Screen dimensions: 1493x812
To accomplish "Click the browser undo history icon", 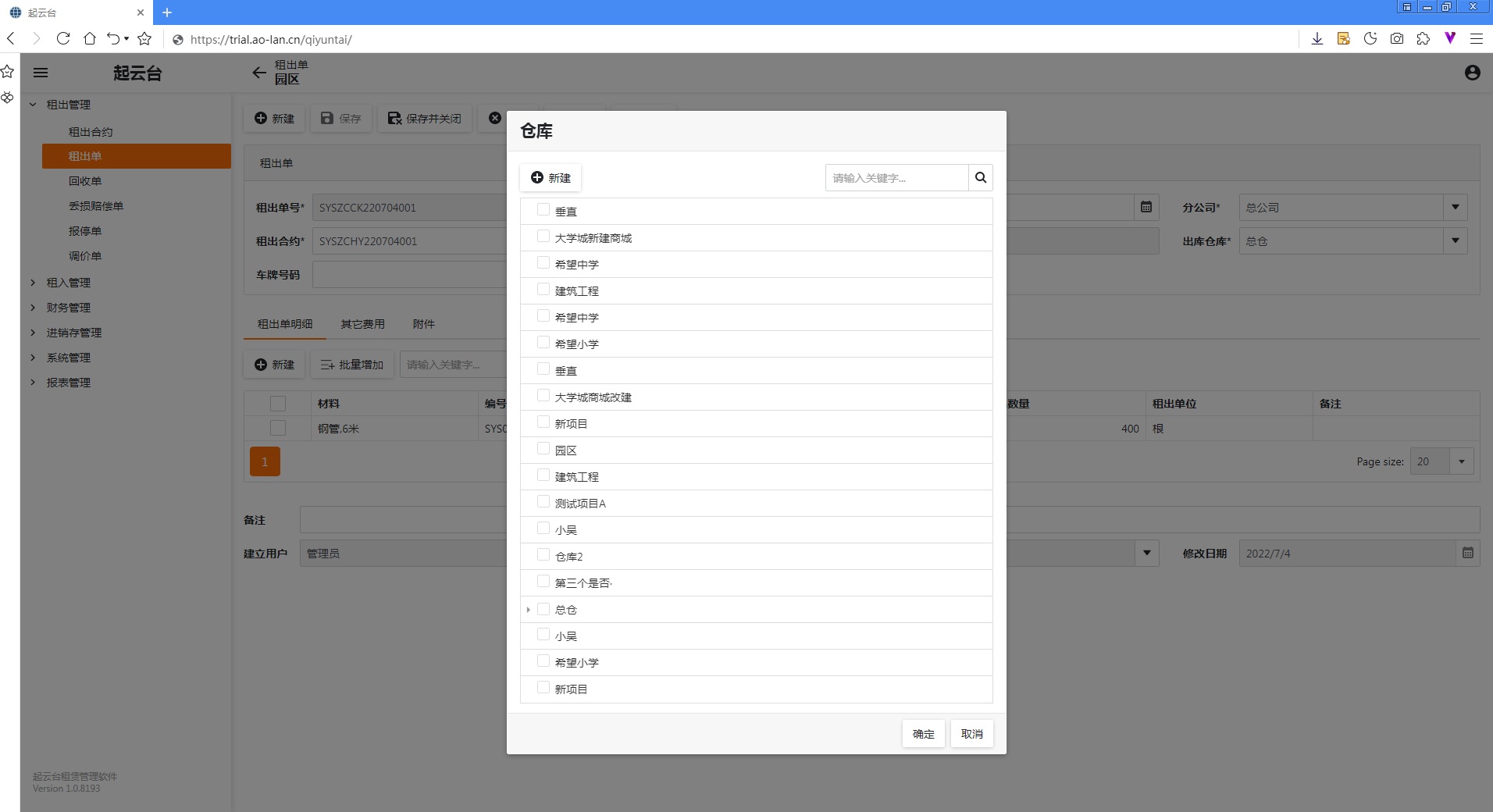I will click(114, 38).
